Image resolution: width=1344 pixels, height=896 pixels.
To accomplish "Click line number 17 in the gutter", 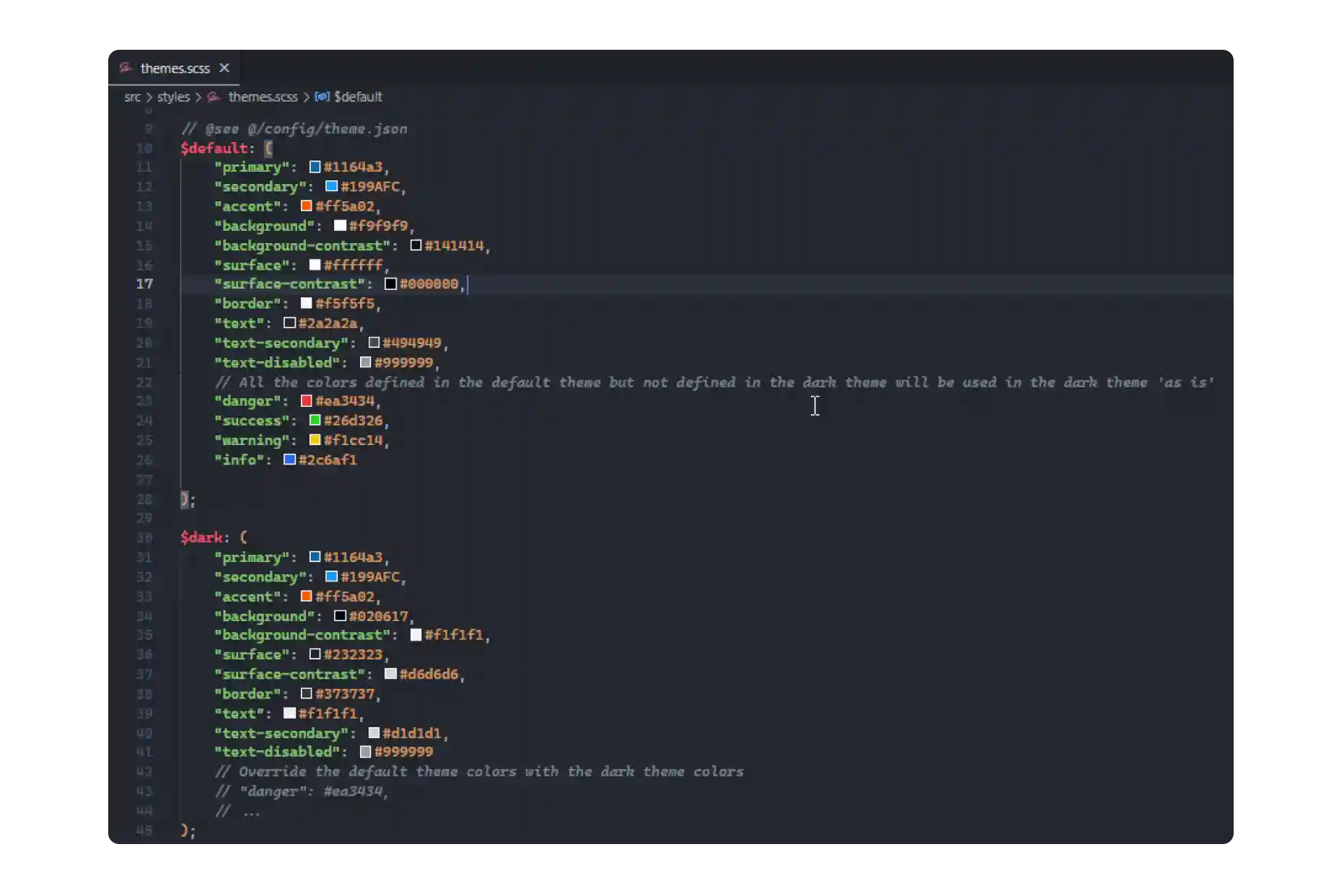I will pyautogui.click(x=144, y=284).
